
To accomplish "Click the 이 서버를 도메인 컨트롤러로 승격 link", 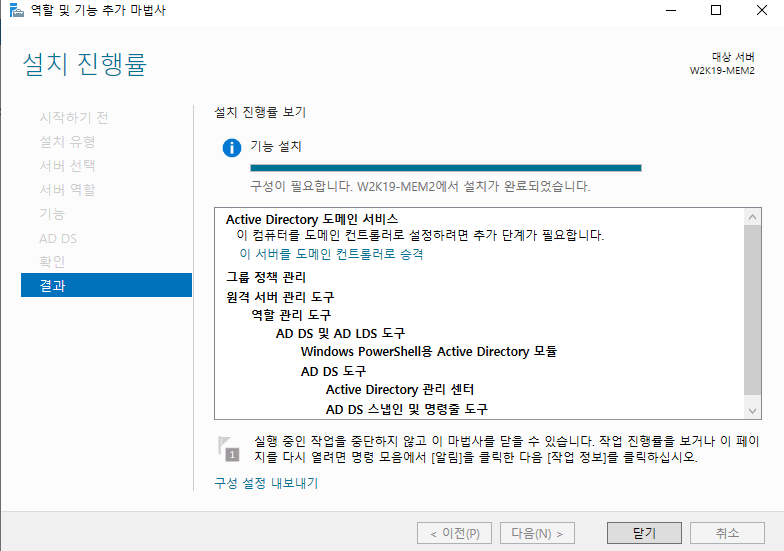I will point(331,254).
